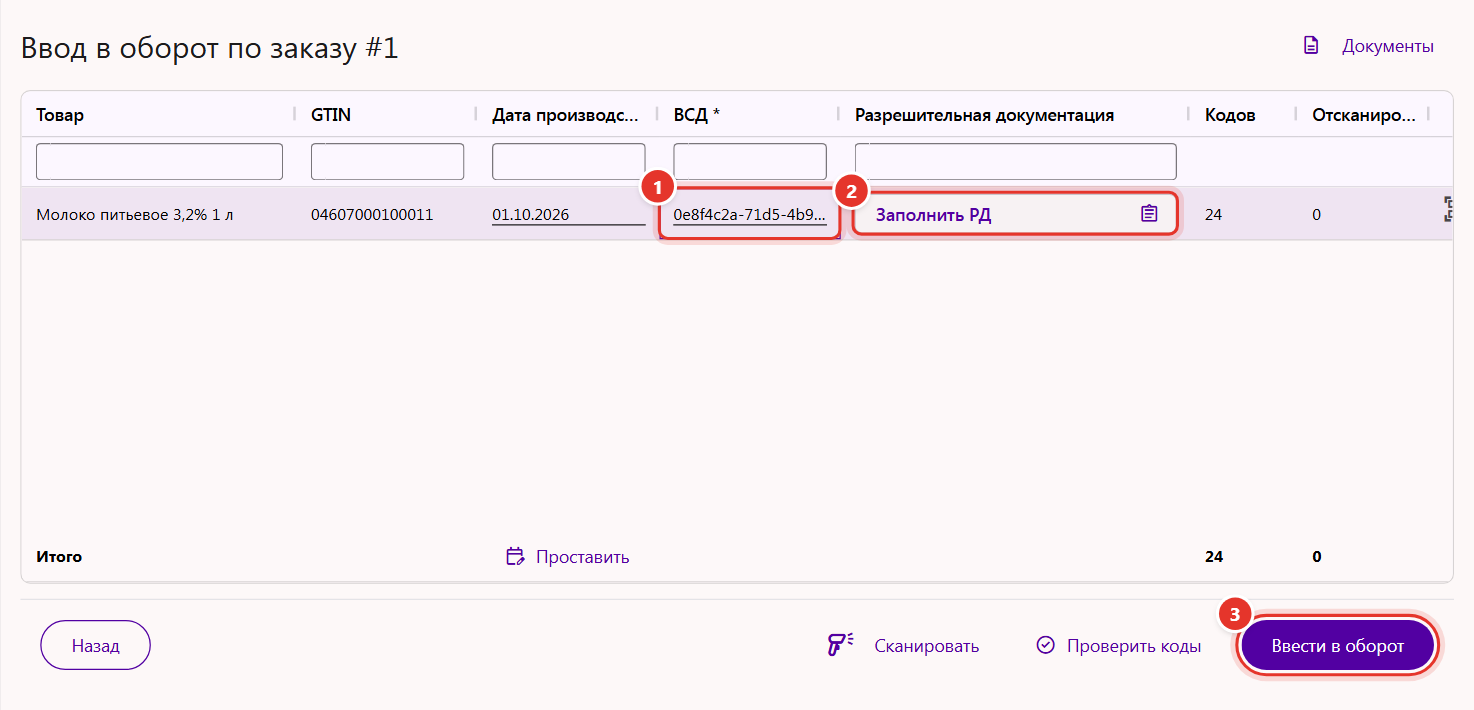This screenshot has height=710, width=1474.
Task: Focus the GTIN filter field
Action: (x=387, y=162)
